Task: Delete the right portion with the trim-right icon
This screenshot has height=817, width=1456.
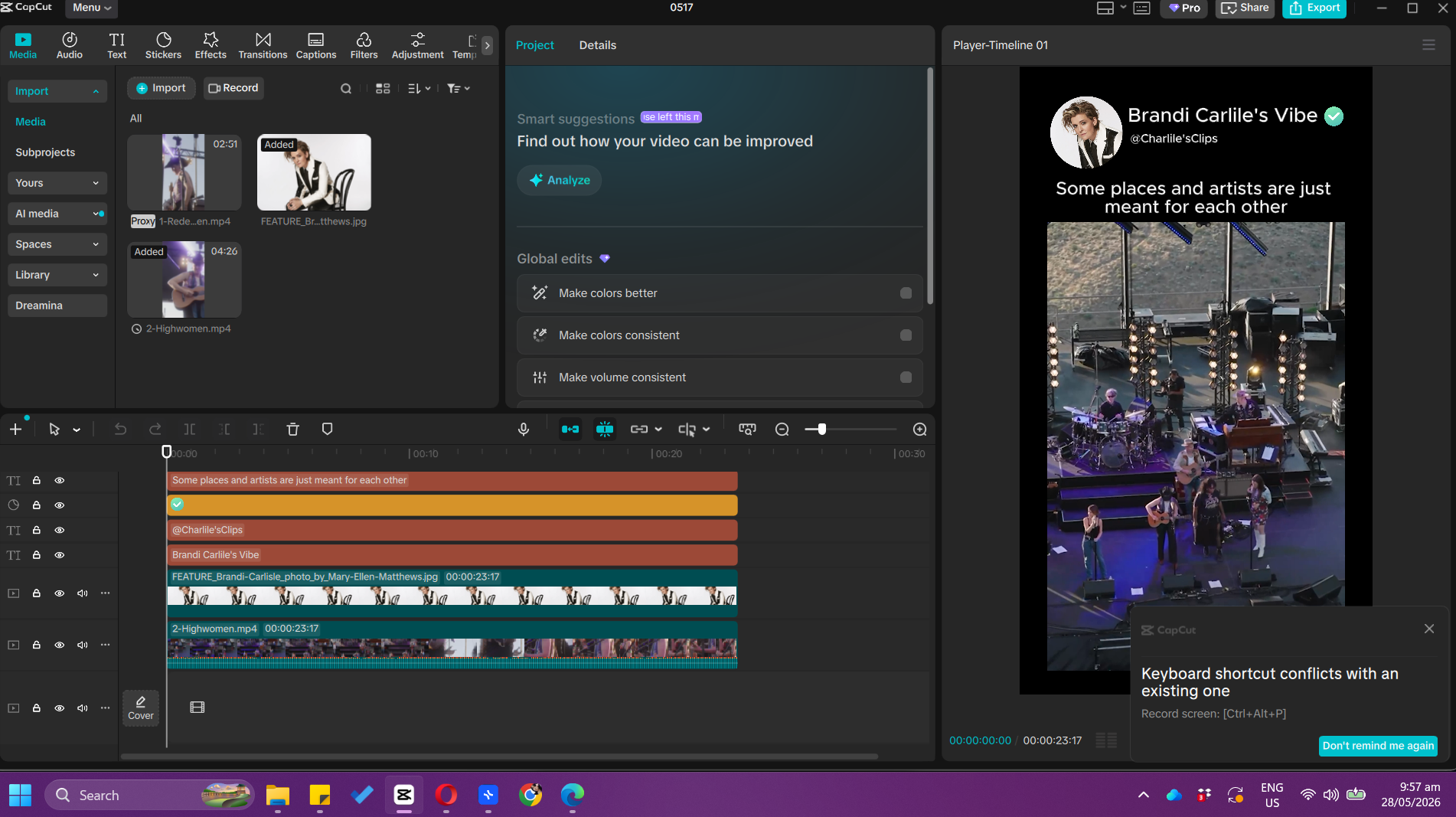Action: [259, 429]
